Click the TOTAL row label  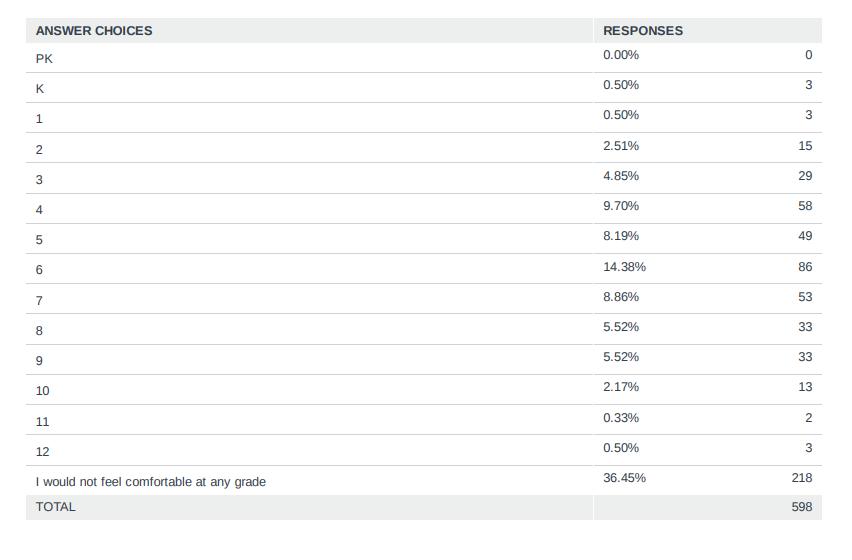tap(56, 507)
